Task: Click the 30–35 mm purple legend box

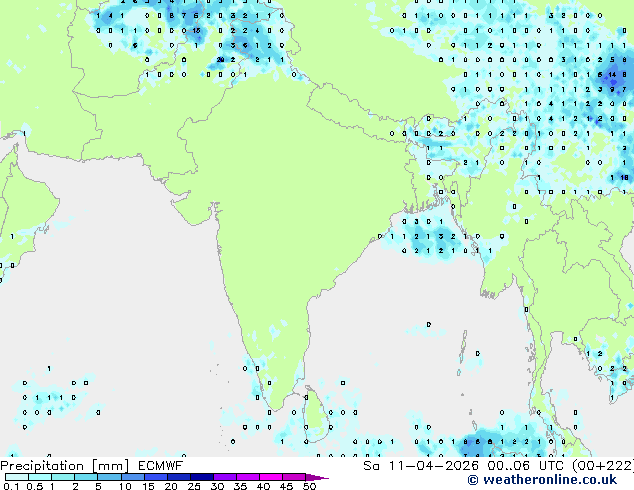Action: [224, 477]
